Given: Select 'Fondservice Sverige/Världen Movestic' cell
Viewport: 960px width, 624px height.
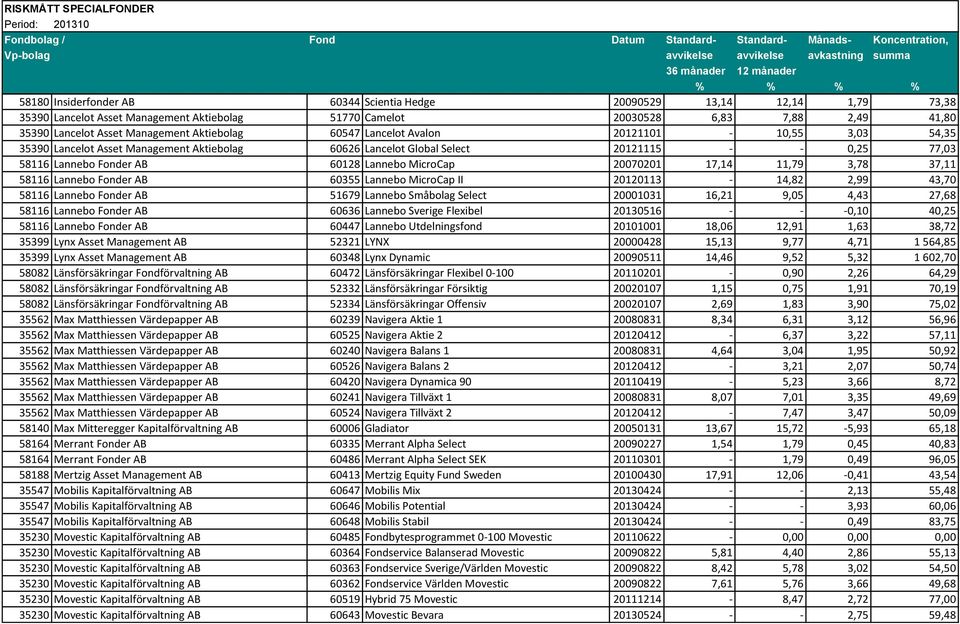Looking at the screenshot, I should (x=486, y=568).
